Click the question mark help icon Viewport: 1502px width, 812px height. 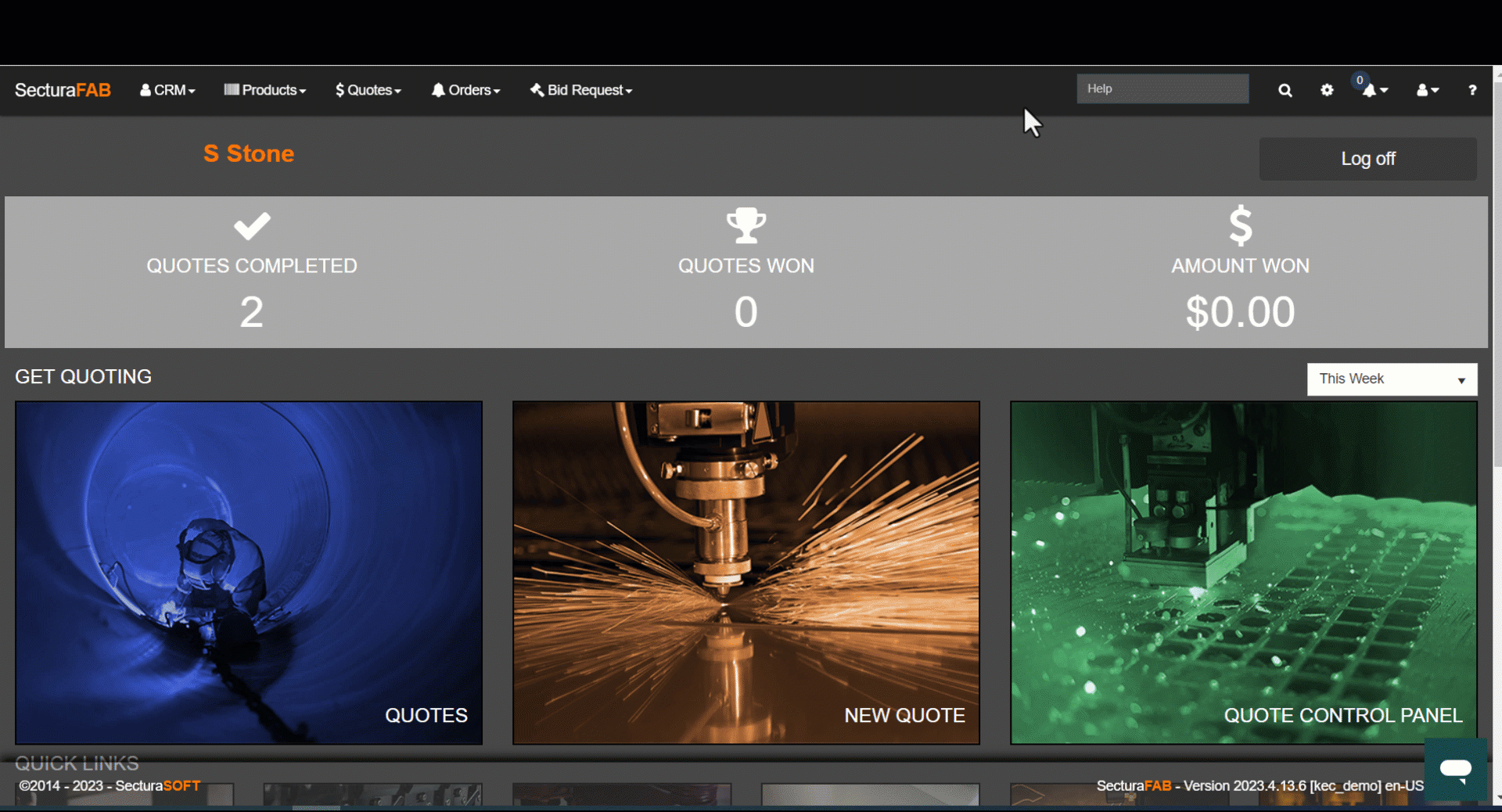(x=1472, y=91)
